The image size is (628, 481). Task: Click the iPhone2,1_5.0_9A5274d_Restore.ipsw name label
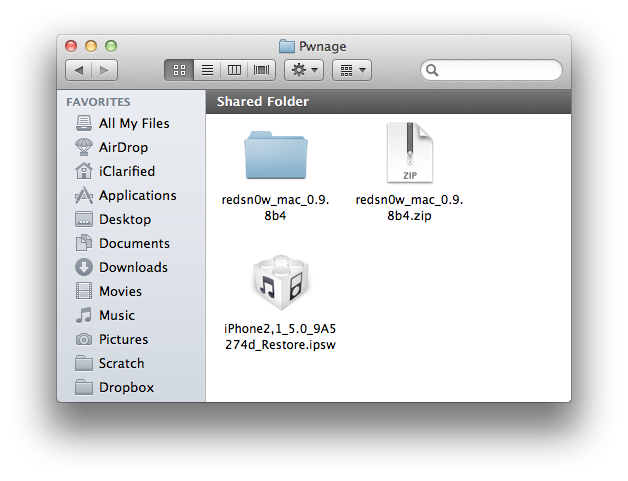point(280,336)
